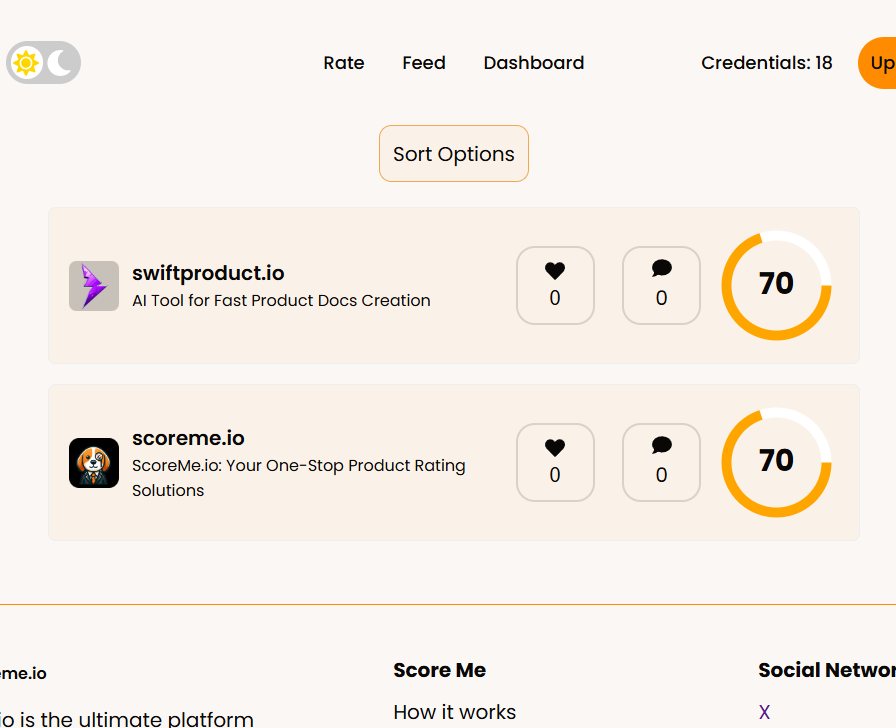The width and height of the screenshot is (896, 728).
Task: Select the moon dark-mode icon
Action: [60, 63]
